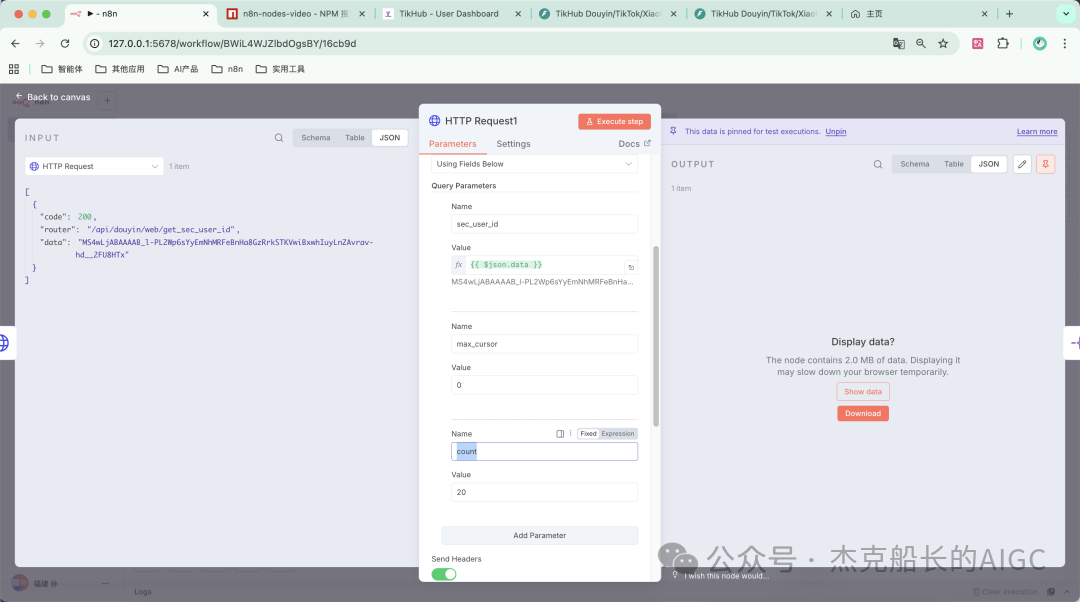Click the address bar URL
This screenshot has height=602, width=1080.
tap(232, 43)
